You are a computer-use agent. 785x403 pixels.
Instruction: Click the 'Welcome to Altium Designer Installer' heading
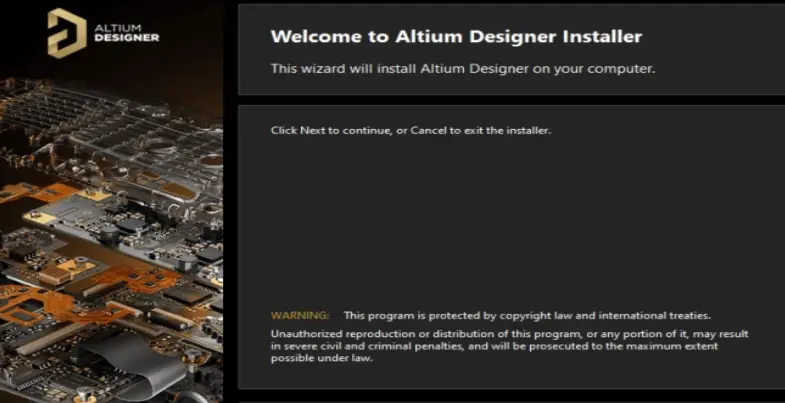[456, 37]
